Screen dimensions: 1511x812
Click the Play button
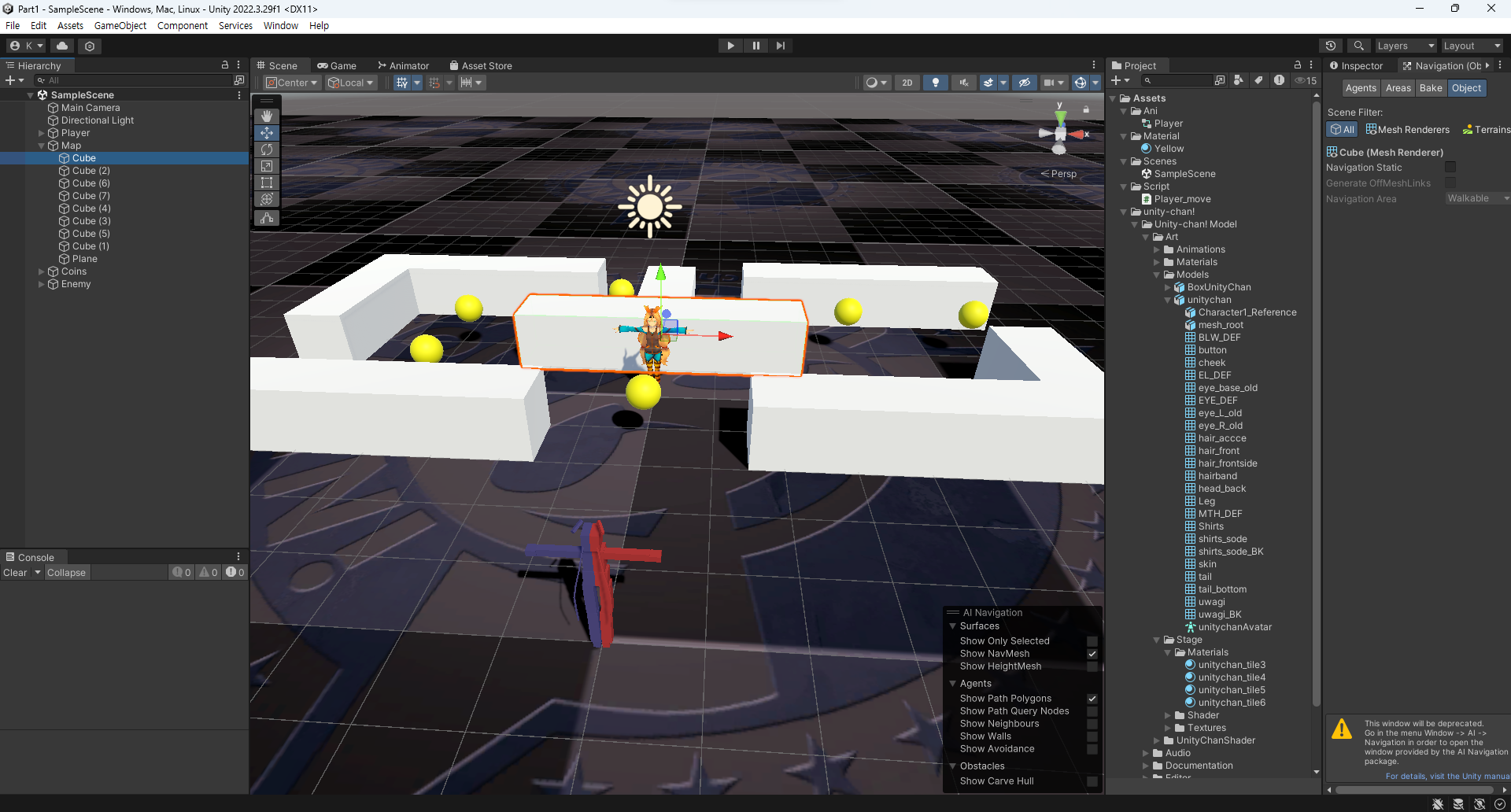tap(731, 46)
